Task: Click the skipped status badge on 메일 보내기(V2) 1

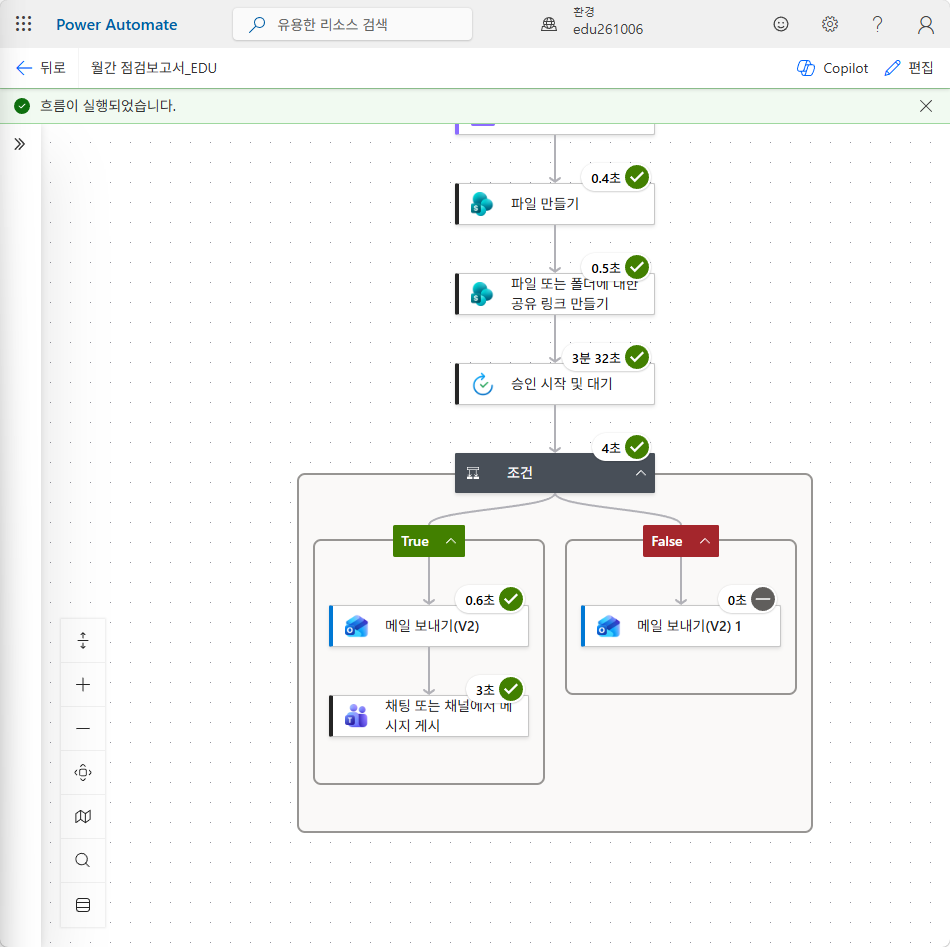Action: pyautogui.click(x=763, y=599)
